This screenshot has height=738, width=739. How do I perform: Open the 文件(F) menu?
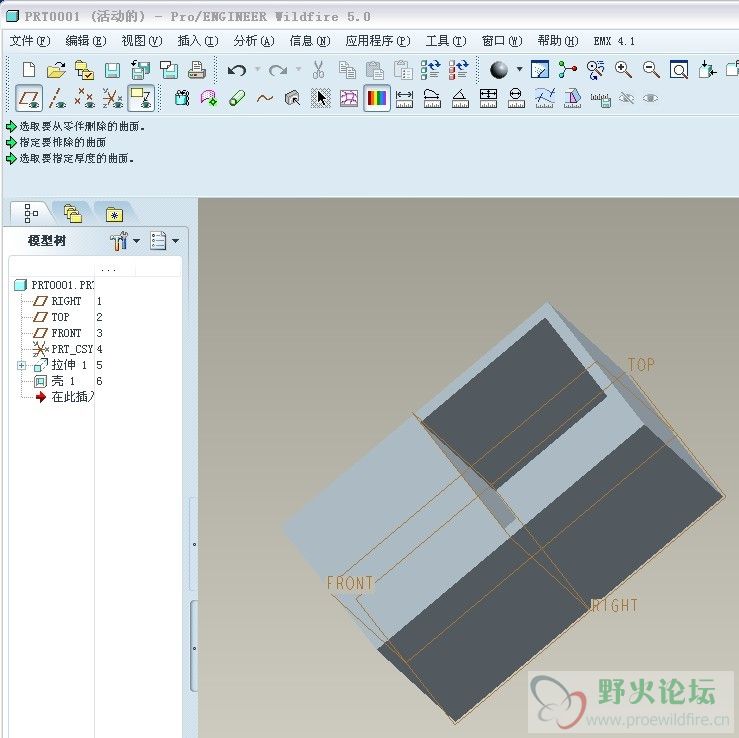[x=29, y=41]
